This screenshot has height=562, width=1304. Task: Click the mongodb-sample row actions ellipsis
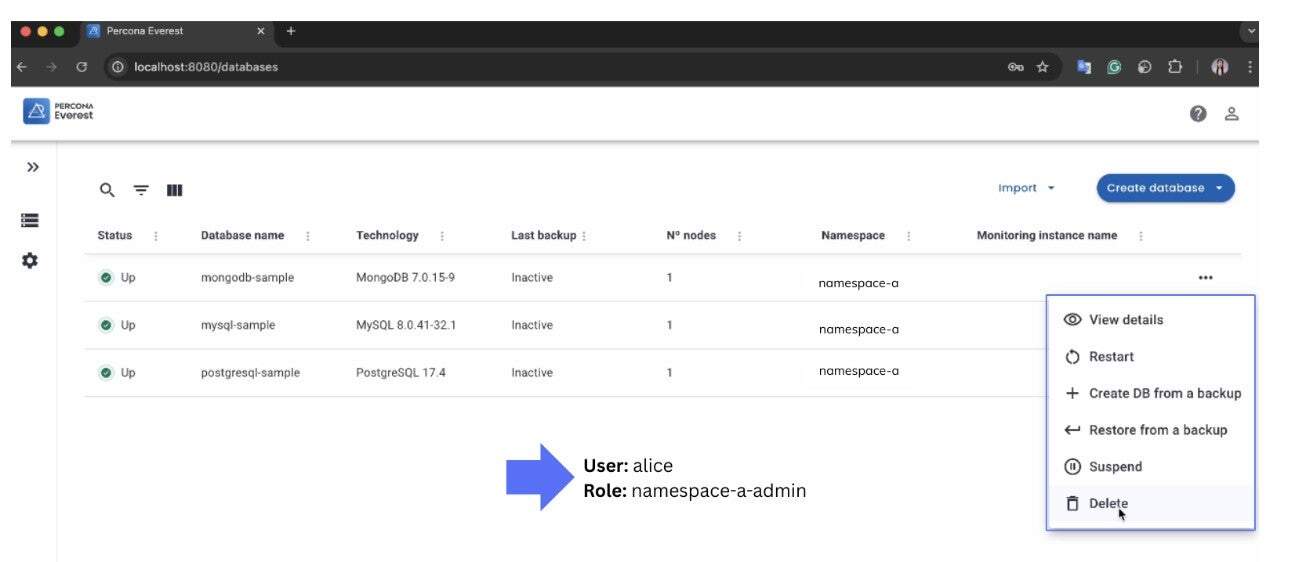click(x=1205, y=278)
